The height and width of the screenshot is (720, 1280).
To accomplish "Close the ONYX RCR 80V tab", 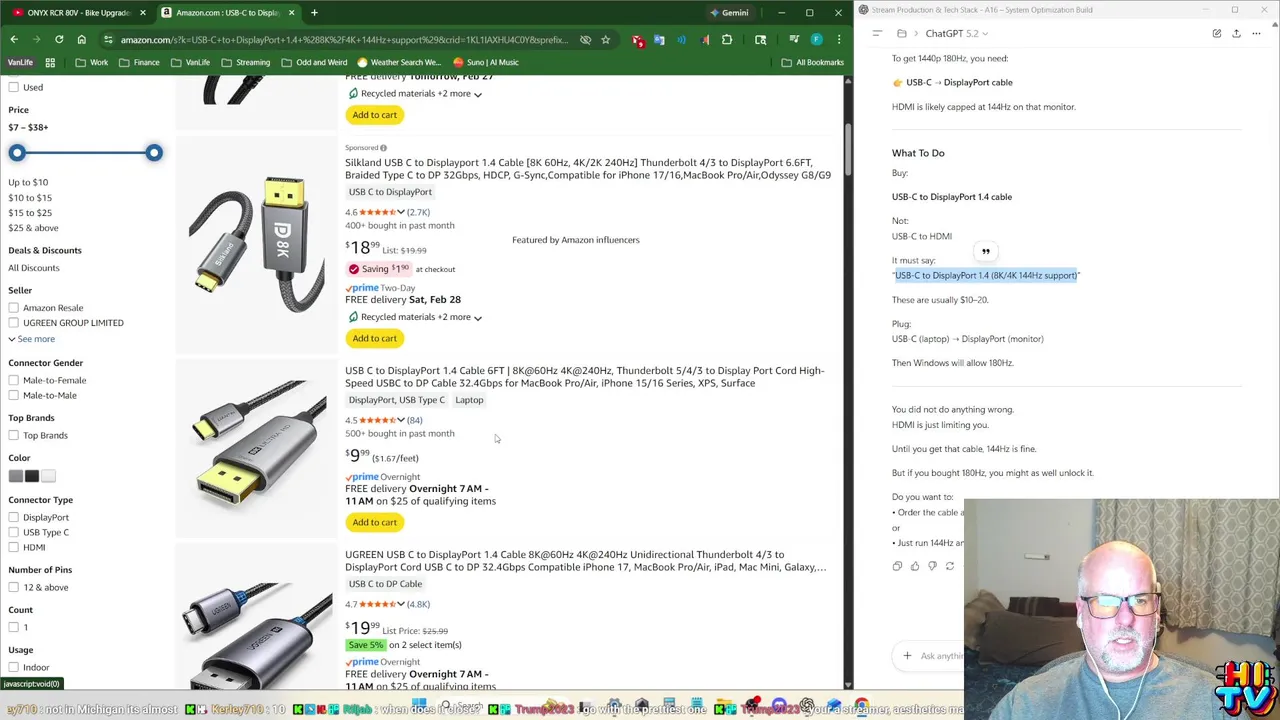I will pyautogui.click(x=142, y=13).
